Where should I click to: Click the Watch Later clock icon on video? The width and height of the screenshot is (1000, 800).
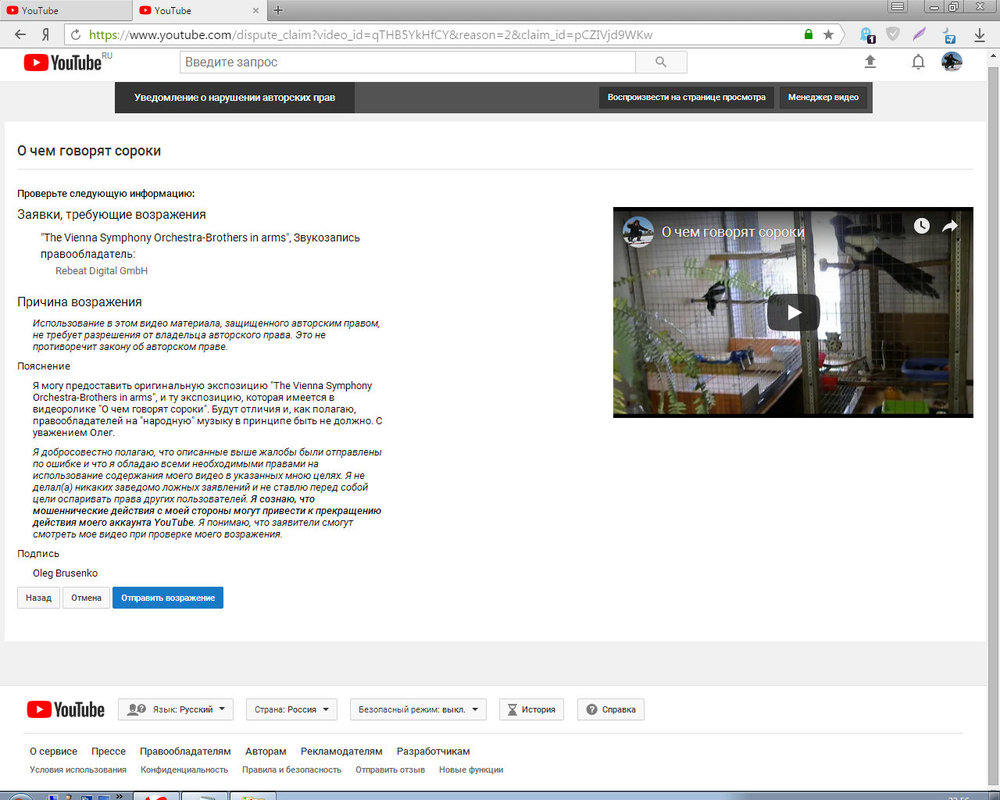921,227
